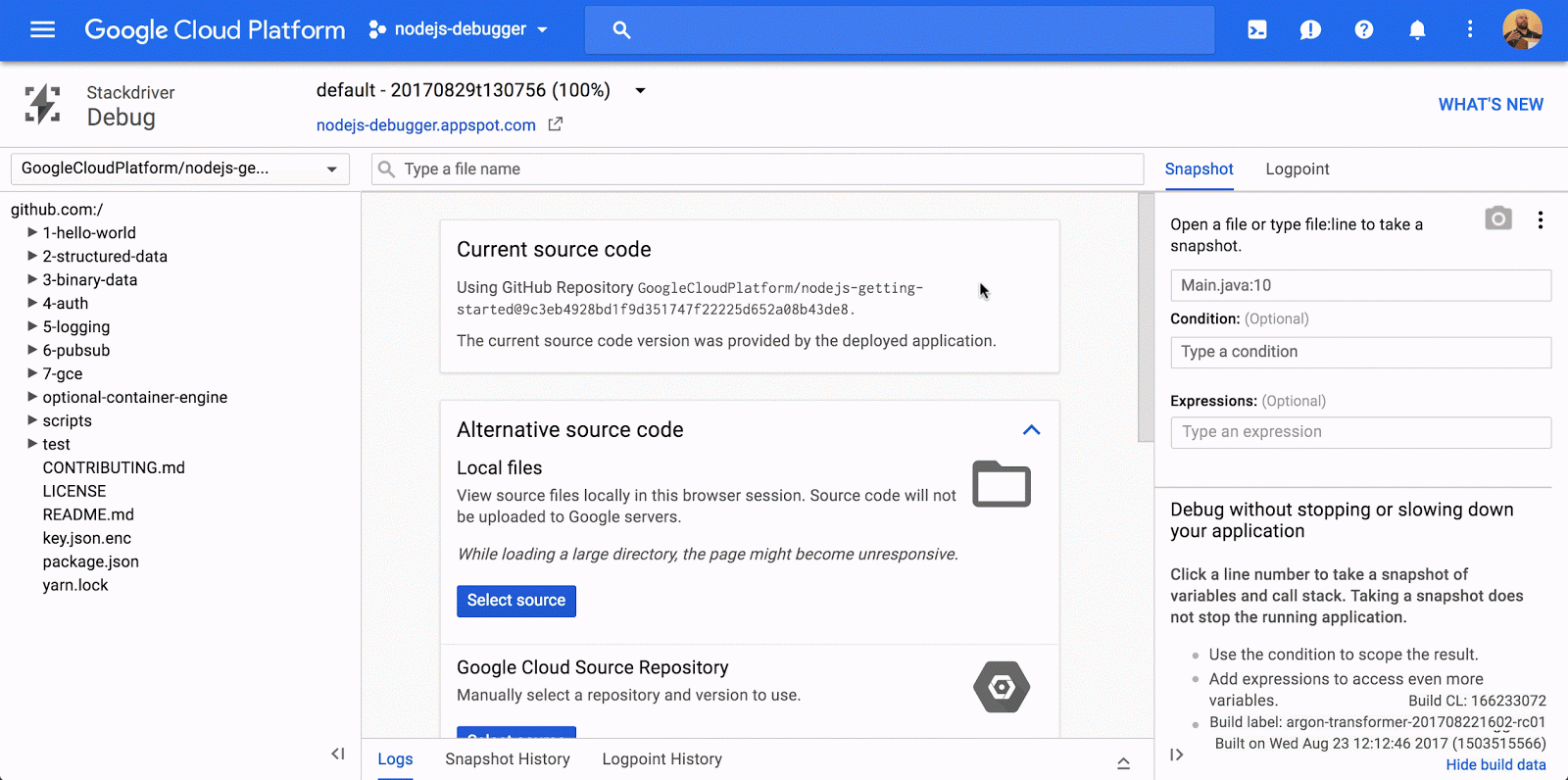Viewport: 1568px width, 780px height.
Task: Open the help question mark icon
Action: (x=1364, y=29)
